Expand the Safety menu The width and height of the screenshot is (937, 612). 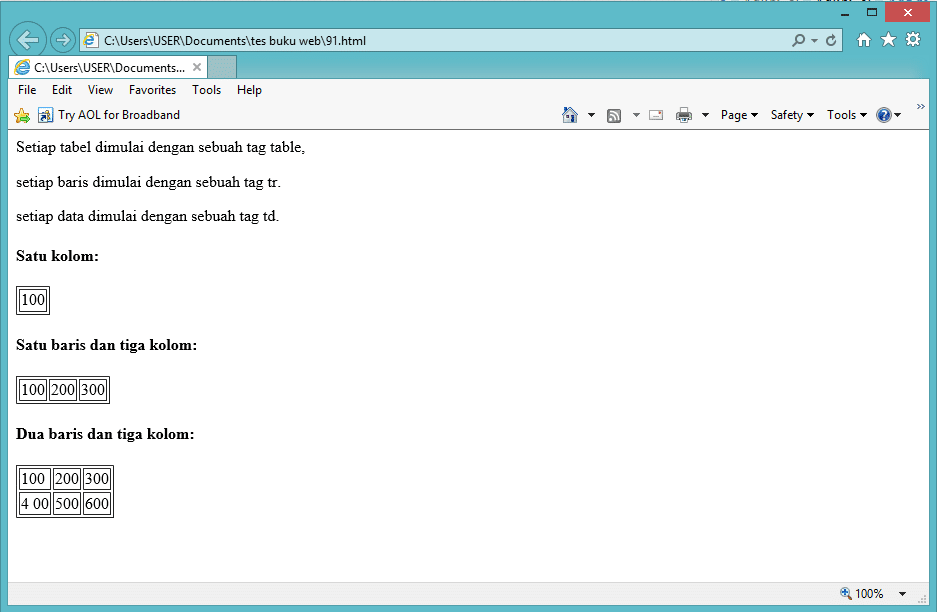coord(790,115)
